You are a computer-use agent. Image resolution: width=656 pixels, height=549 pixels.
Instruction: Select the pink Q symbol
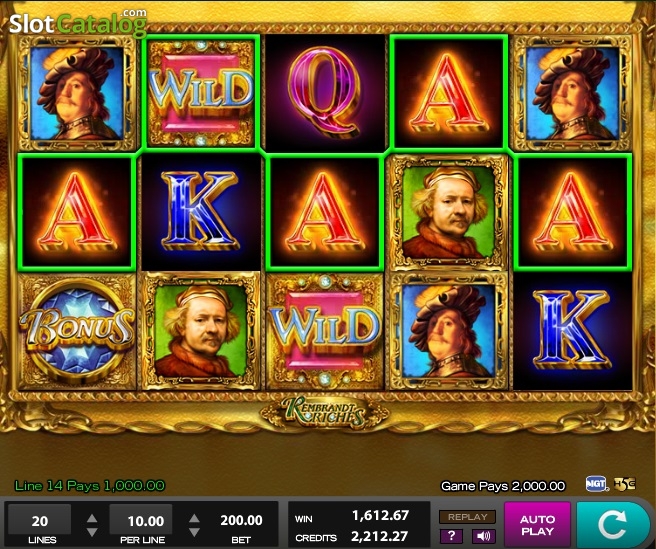pos(325,92)
